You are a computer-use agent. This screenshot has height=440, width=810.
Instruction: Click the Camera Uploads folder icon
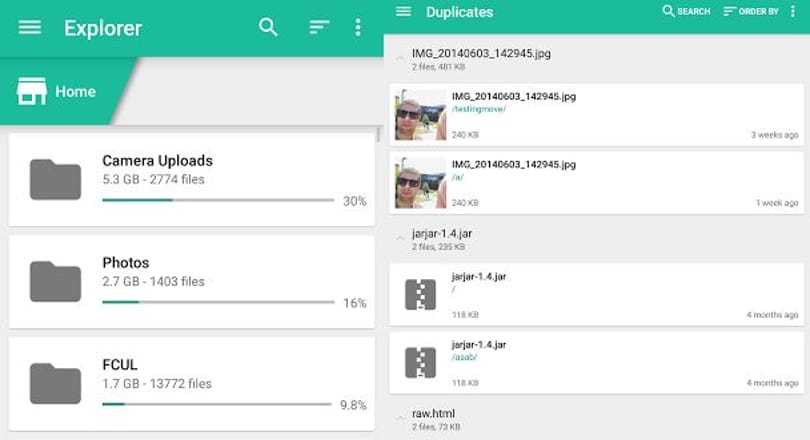pyautogui.click(x=55, y=180)
